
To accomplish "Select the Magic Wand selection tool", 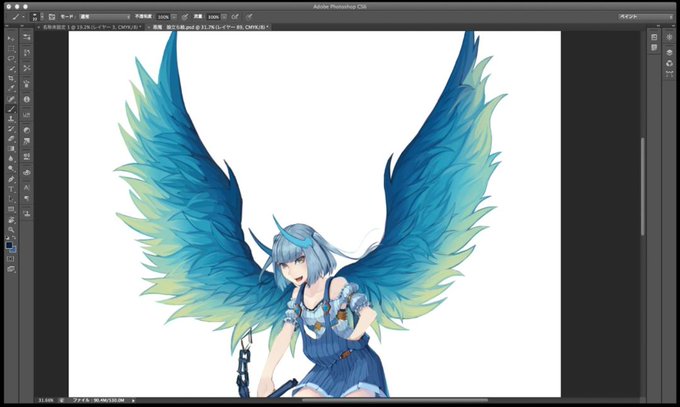I will (x=11, y=69).
